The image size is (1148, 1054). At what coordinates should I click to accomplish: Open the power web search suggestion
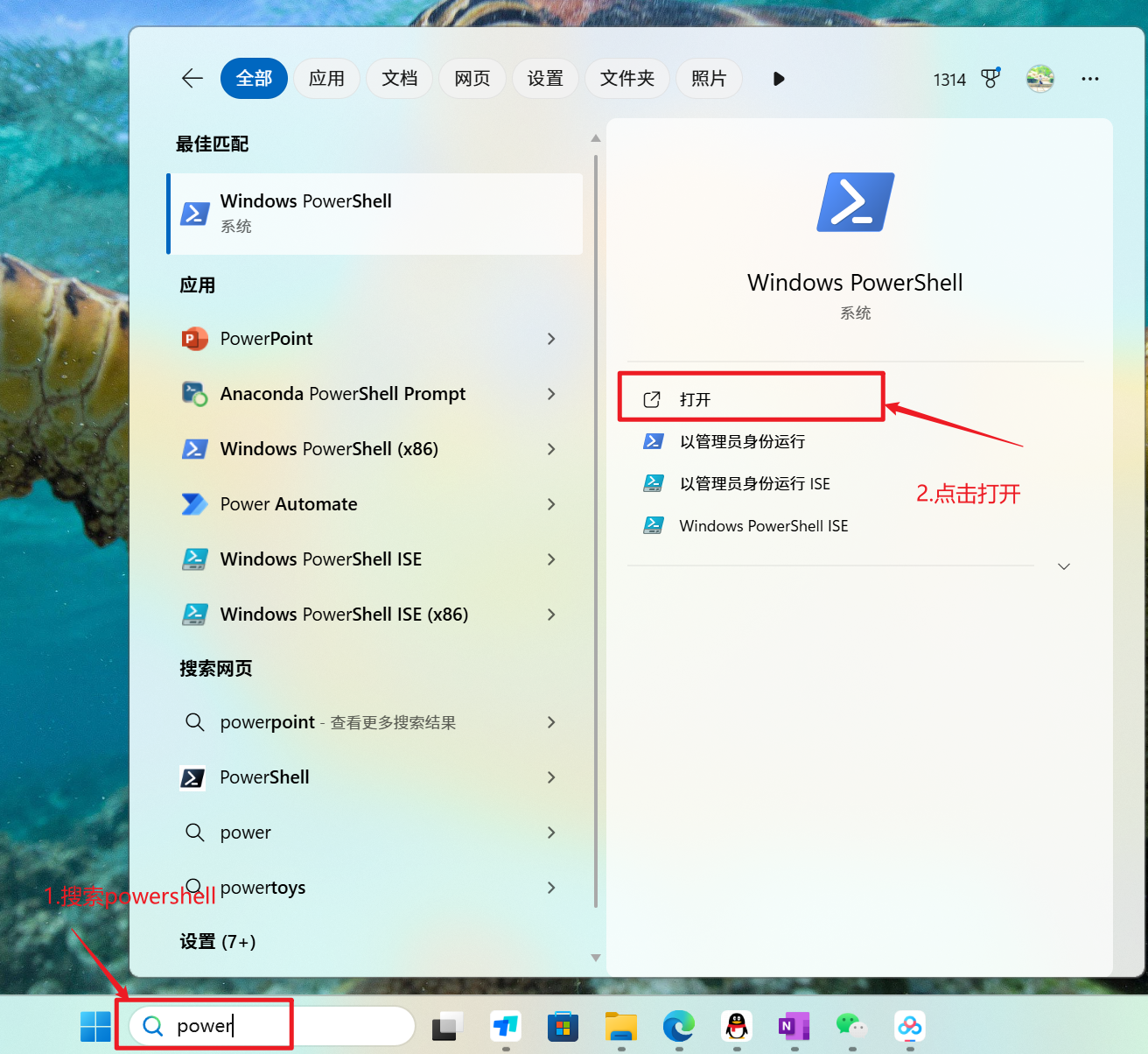(375, 833)
